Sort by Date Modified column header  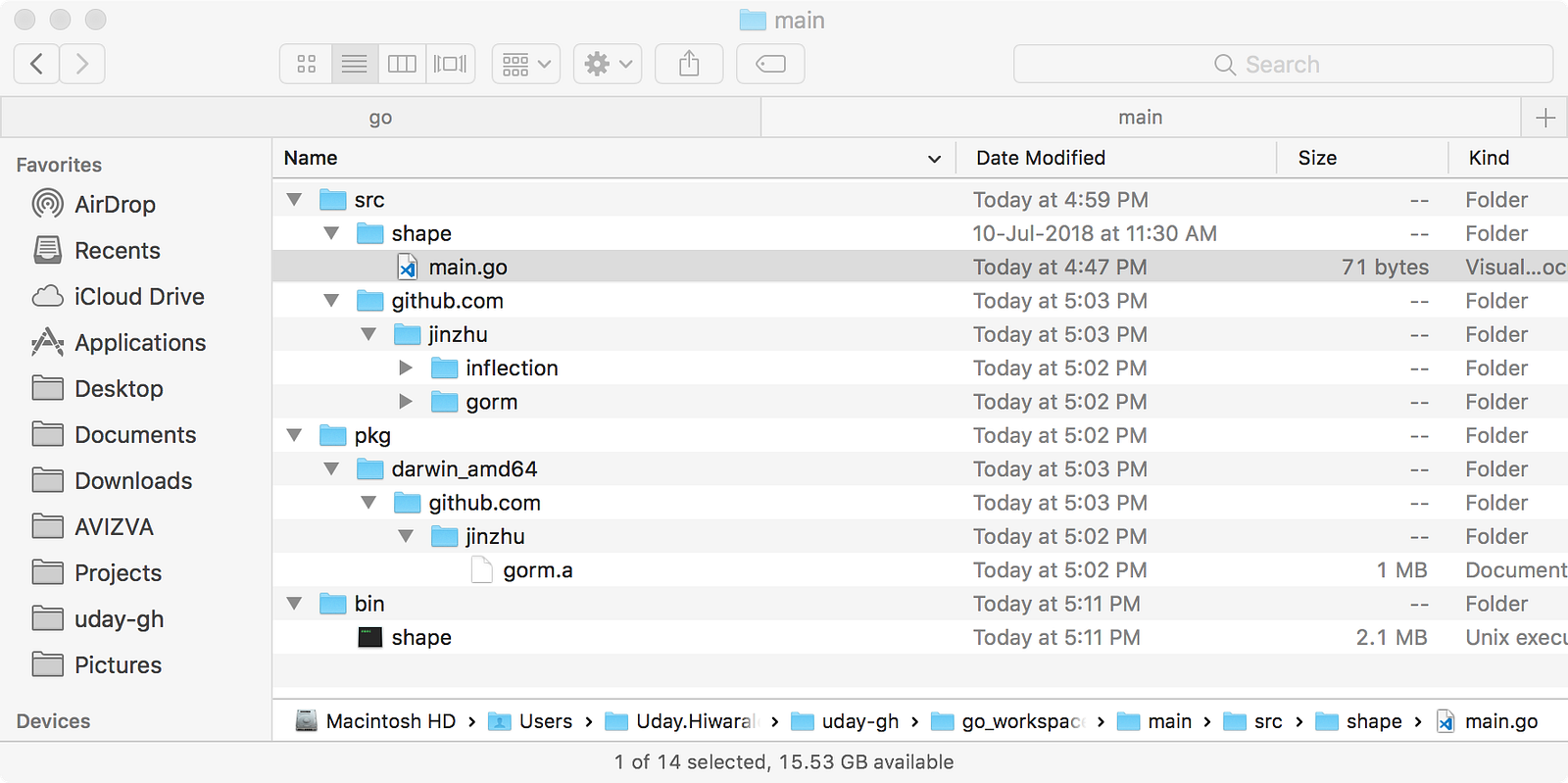[x=1116, y=158]
